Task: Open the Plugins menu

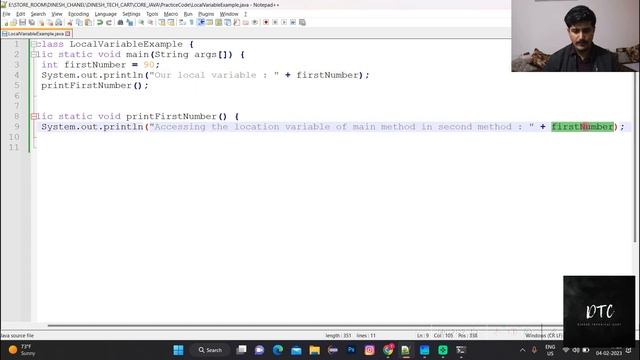Action: coord(206,14)
